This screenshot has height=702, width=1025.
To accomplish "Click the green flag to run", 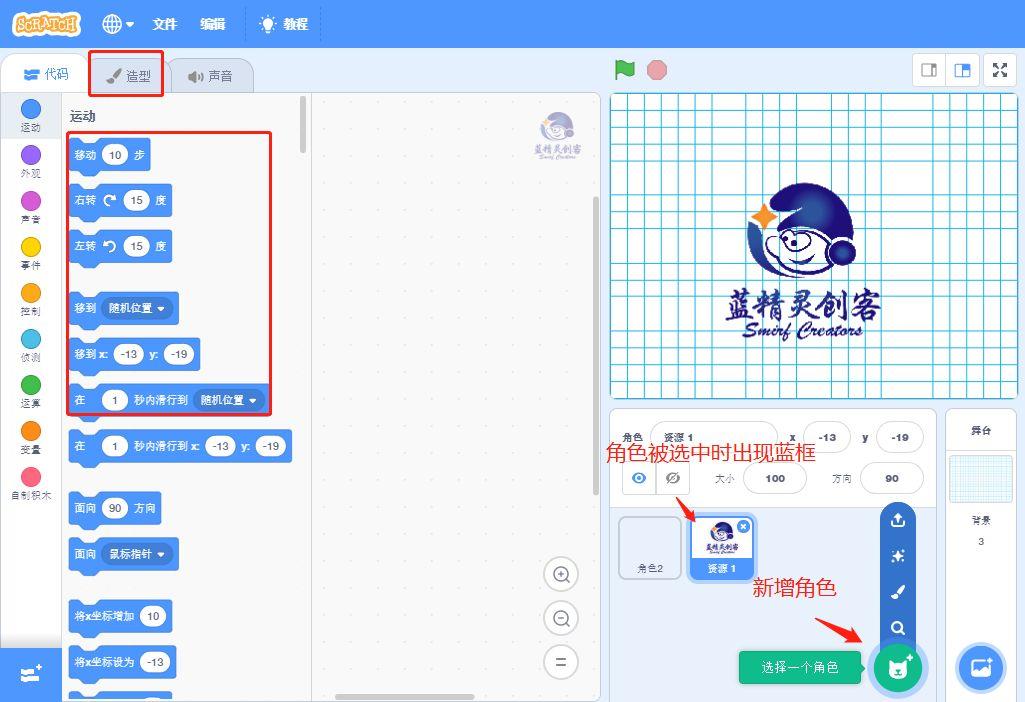I will click(625, 69).
